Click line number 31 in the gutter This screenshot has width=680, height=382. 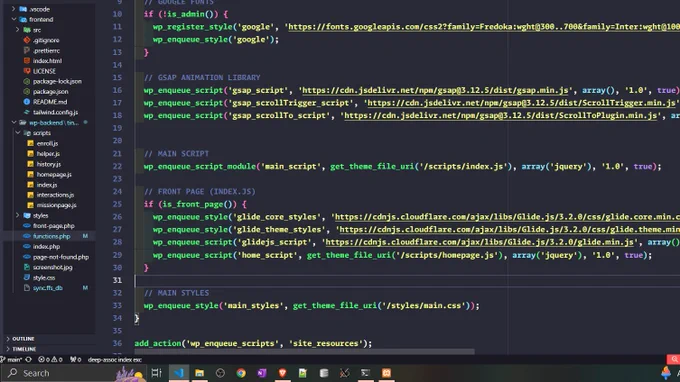117,280
